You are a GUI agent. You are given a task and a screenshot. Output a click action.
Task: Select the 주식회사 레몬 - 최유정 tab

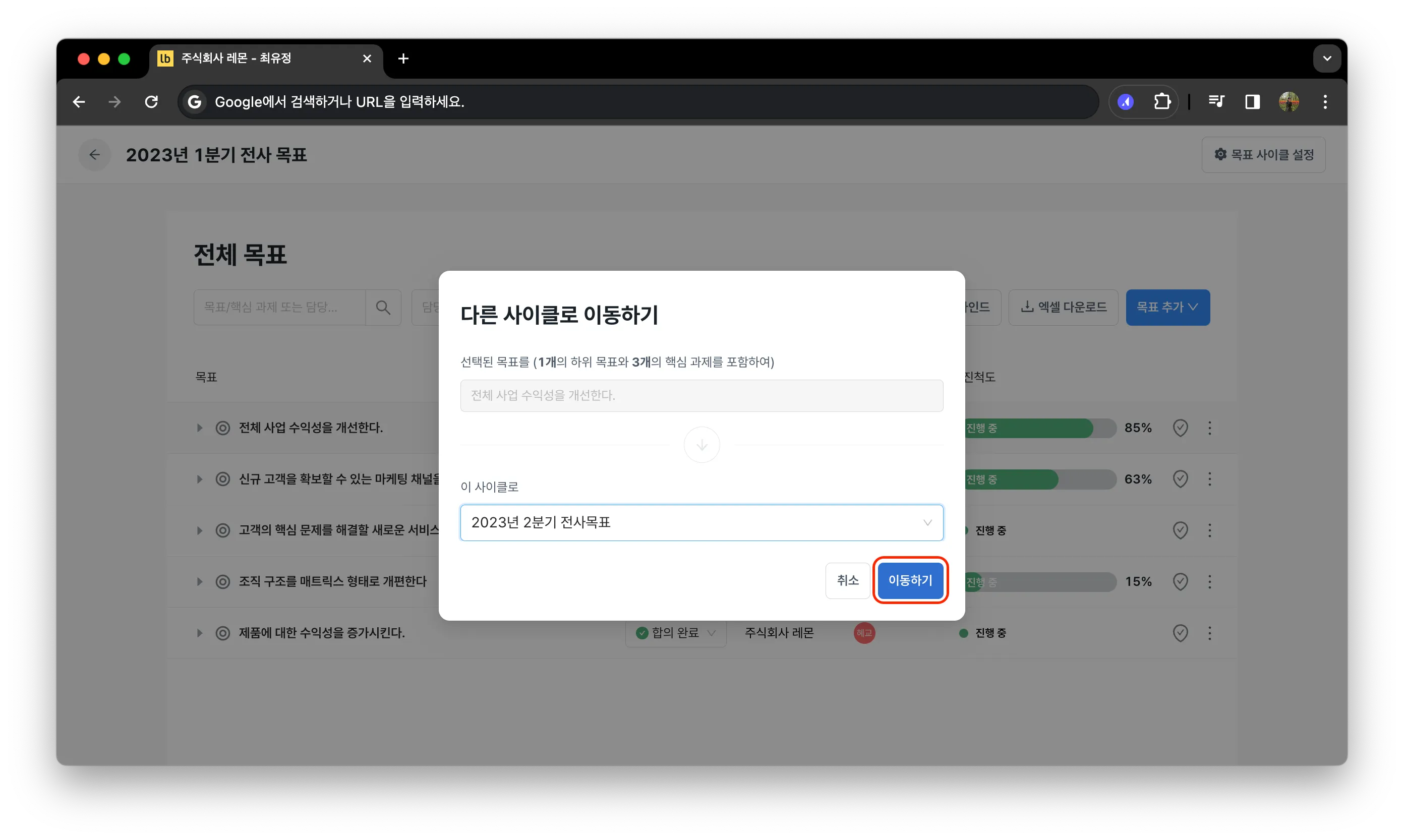pyautogui.click(x=266, y=58)
